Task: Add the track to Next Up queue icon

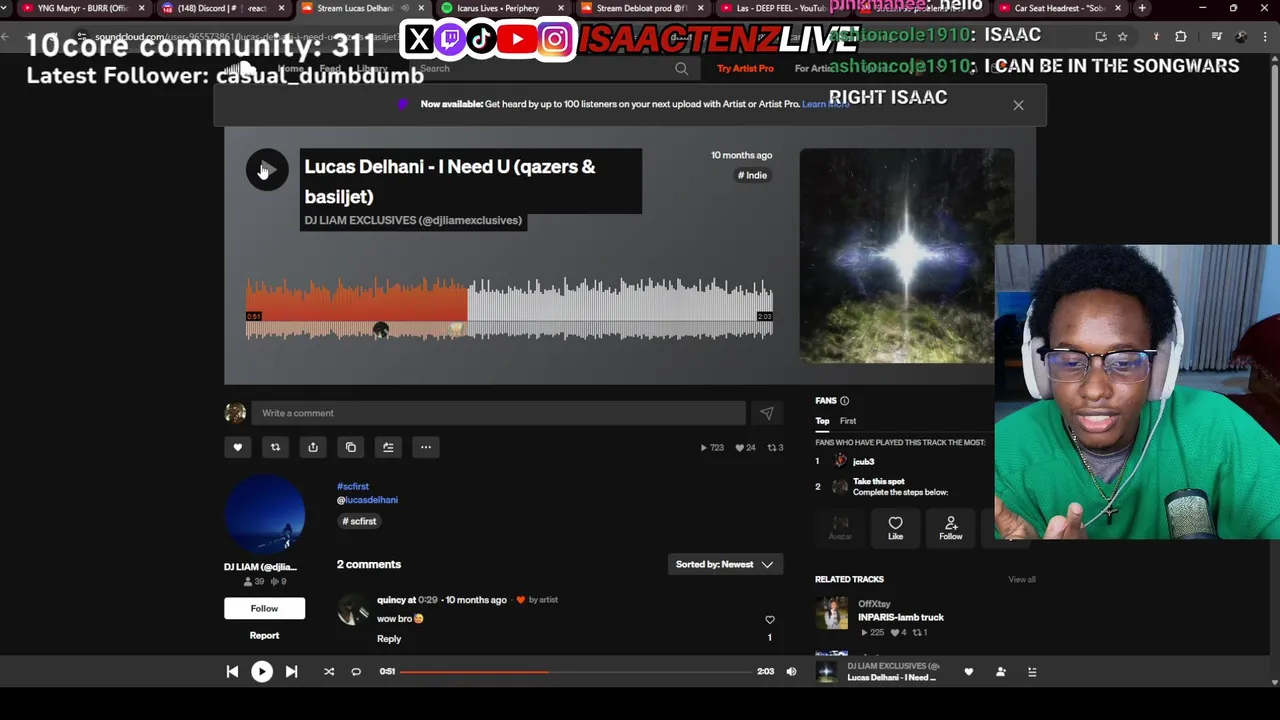Action: pyautogui.click(x=388, y=447)
